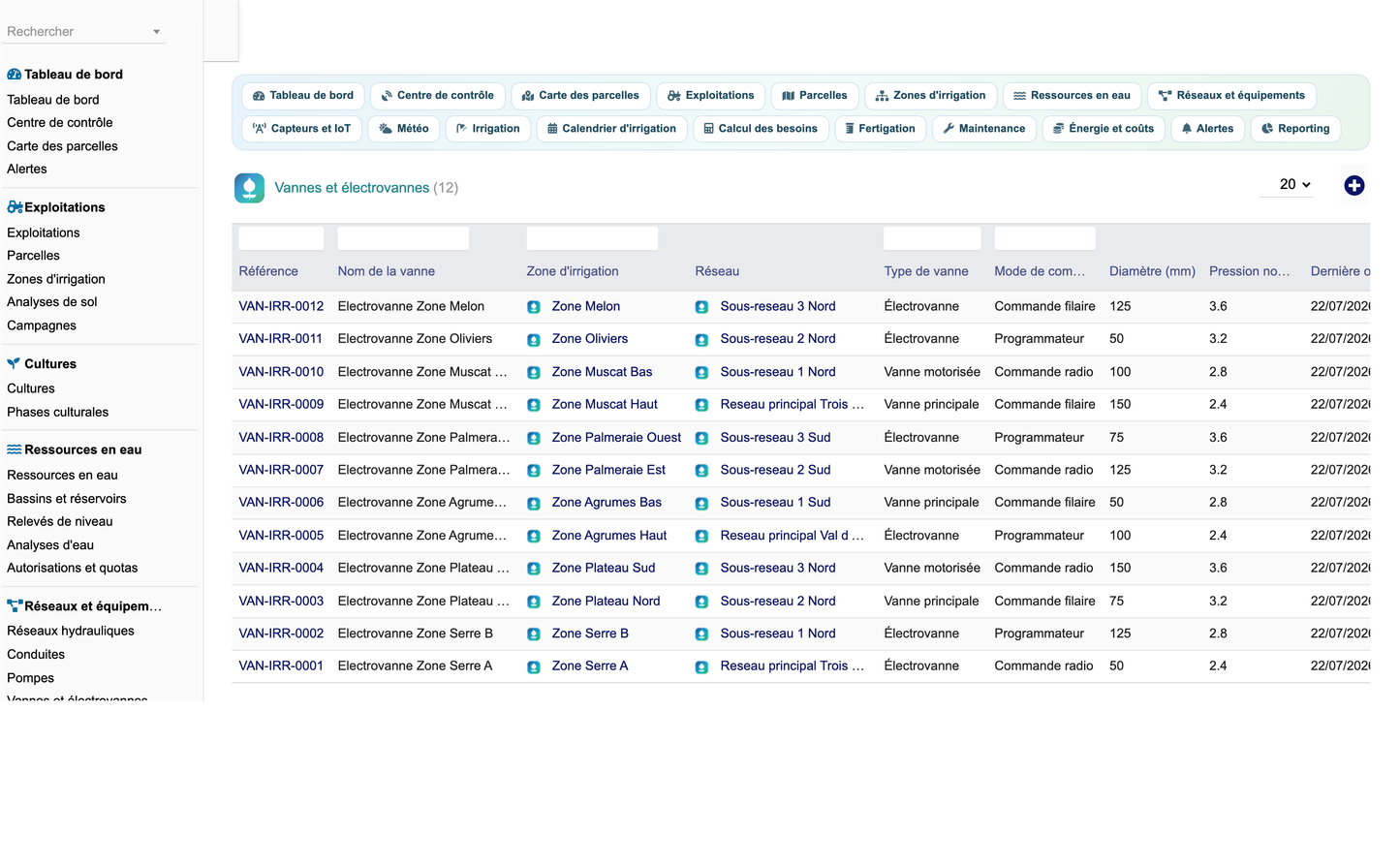1400x866 pixels.
Task: Open Conduites in sidebar
Action: coord(36,654)
